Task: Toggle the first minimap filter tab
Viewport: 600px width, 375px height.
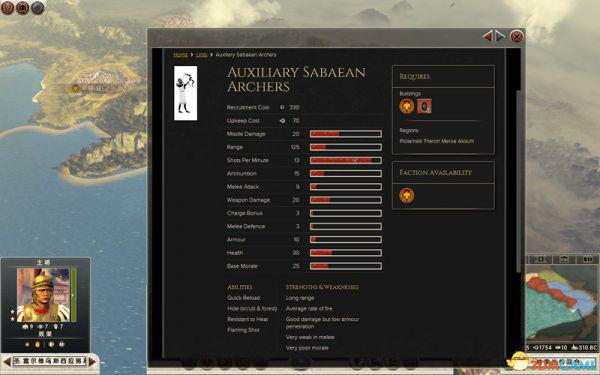Action: click(540, 260)
